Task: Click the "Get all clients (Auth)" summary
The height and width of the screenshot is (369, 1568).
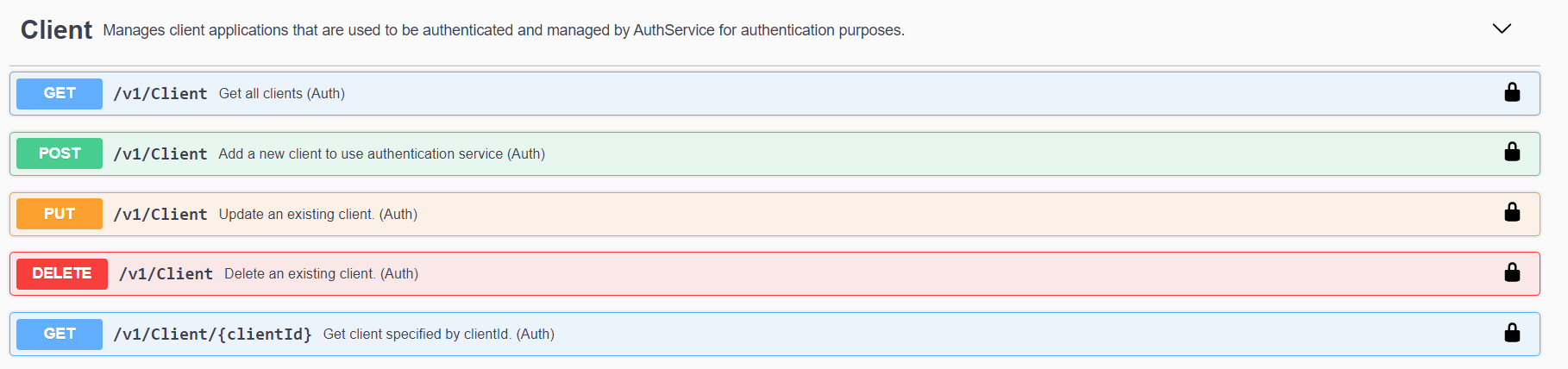Action: (x=281, y=94)
